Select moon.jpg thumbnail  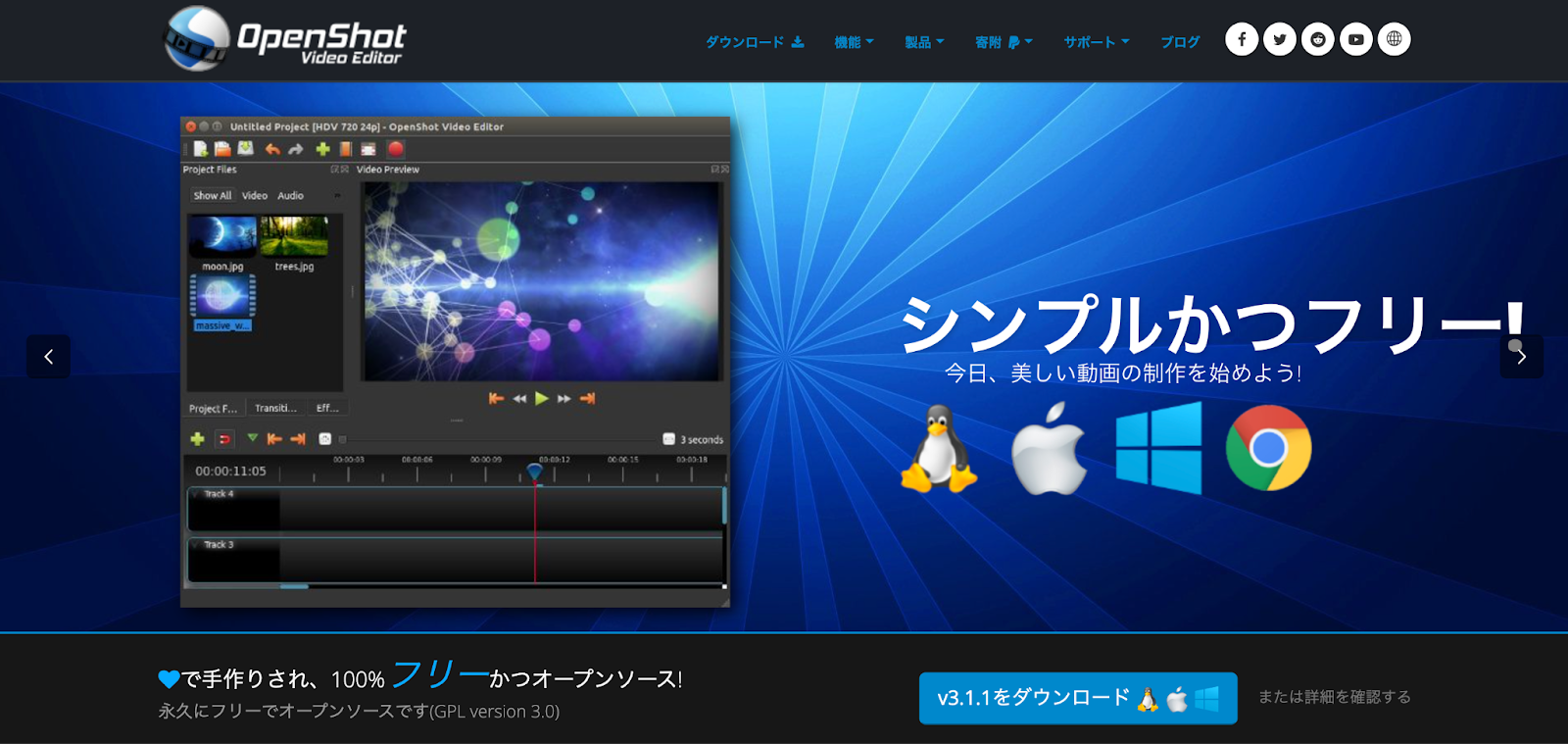222,236
